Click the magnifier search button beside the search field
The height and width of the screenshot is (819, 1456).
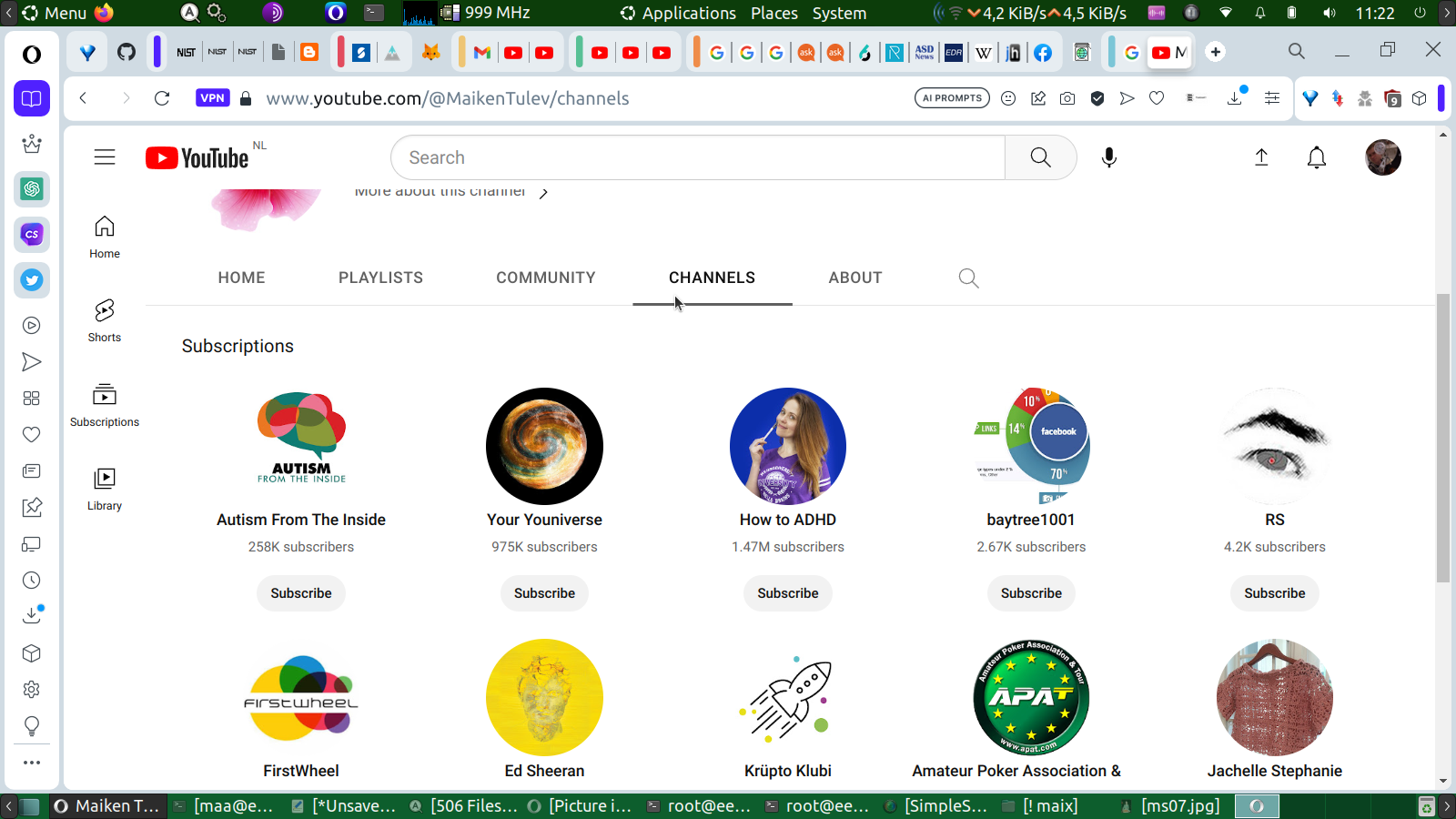(1040, 157)
